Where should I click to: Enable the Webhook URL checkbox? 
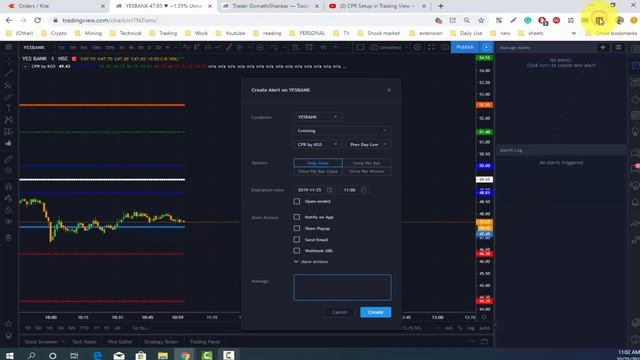[x=297, y=250]
